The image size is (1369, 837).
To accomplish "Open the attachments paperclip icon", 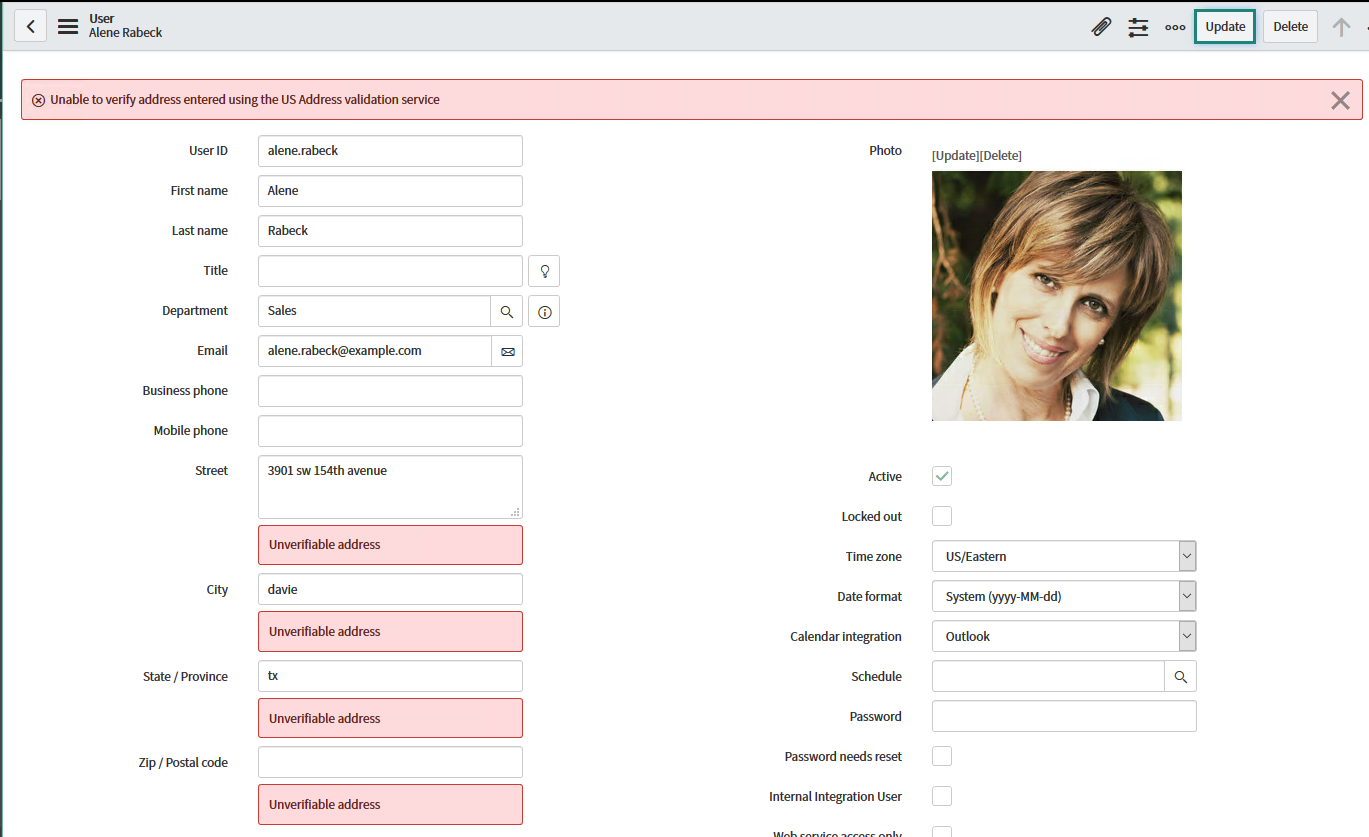I will pos(1101,27).
